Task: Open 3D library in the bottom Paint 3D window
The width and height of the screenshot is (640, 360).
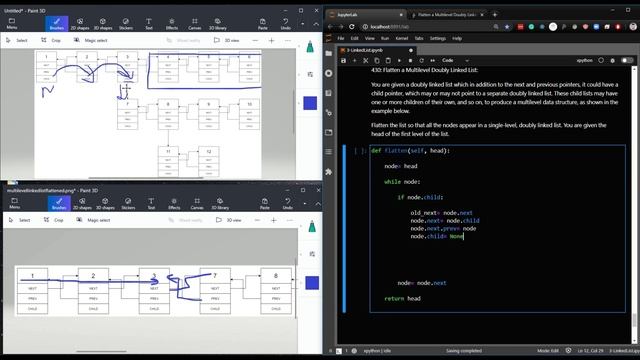Action: [x=220, y=203]
